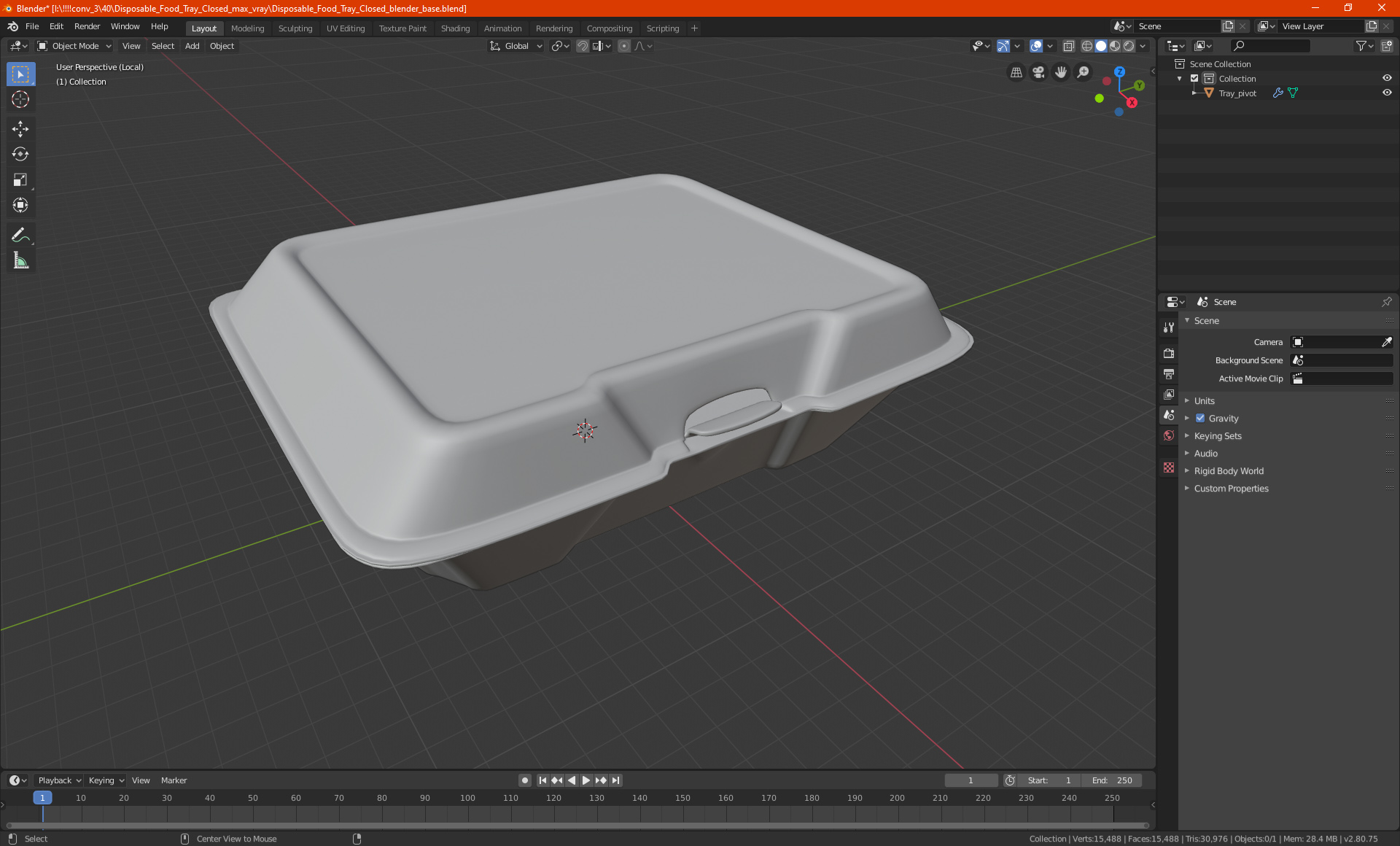Play the animation forward
The width and height of the screenshot is (1400, 846).
pyautogui.click(x=586, y=780)
